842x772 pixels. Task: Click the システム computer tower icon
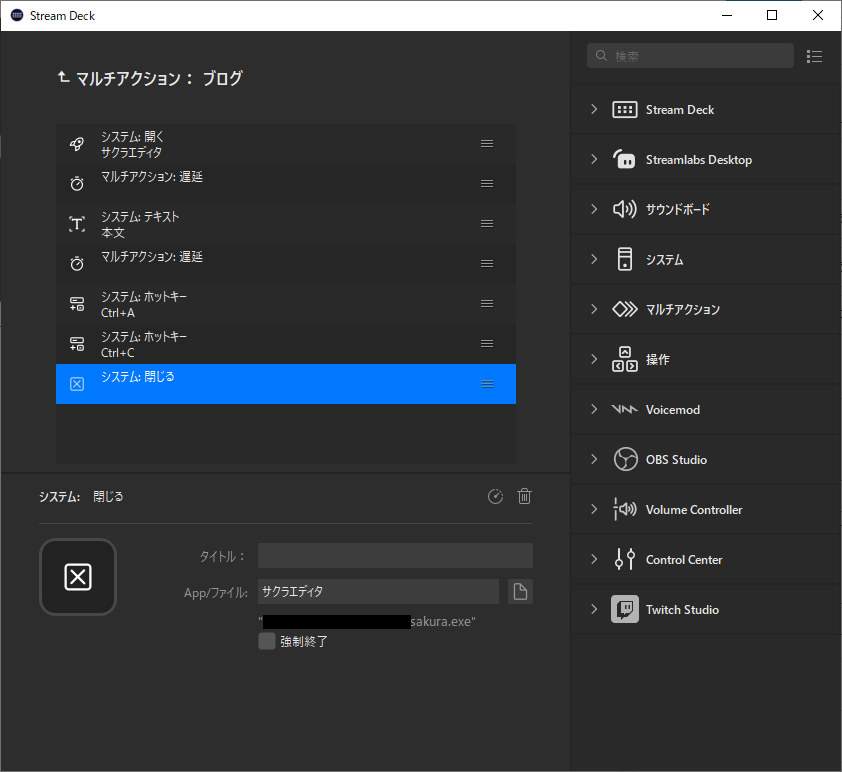[625, 259]
